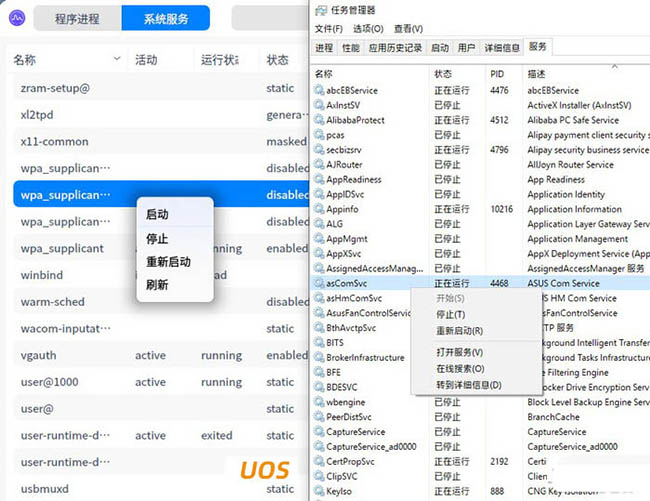Open 选项(O) menu in Task Manager

(x=368, y=29)
